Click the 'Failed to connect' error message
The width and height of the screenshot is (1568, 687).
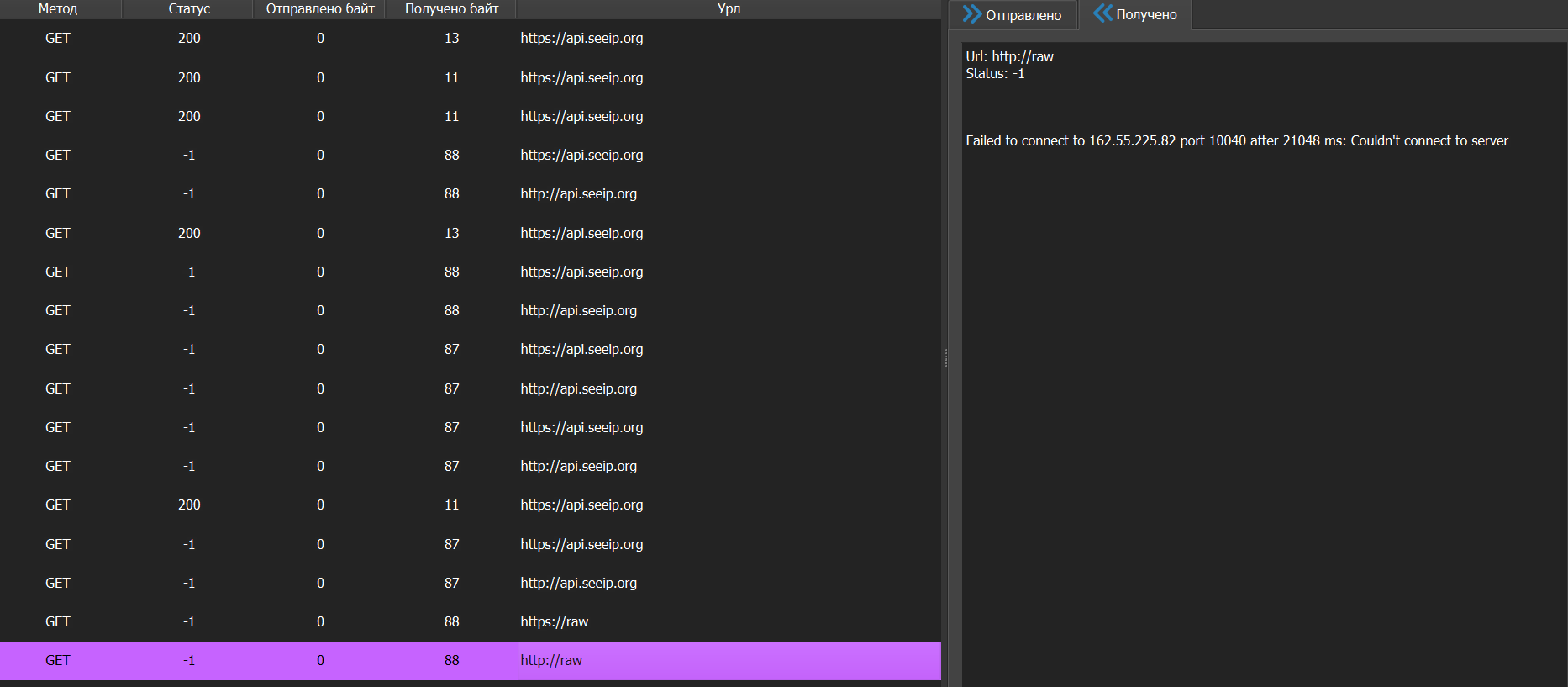pos(1236,140)
